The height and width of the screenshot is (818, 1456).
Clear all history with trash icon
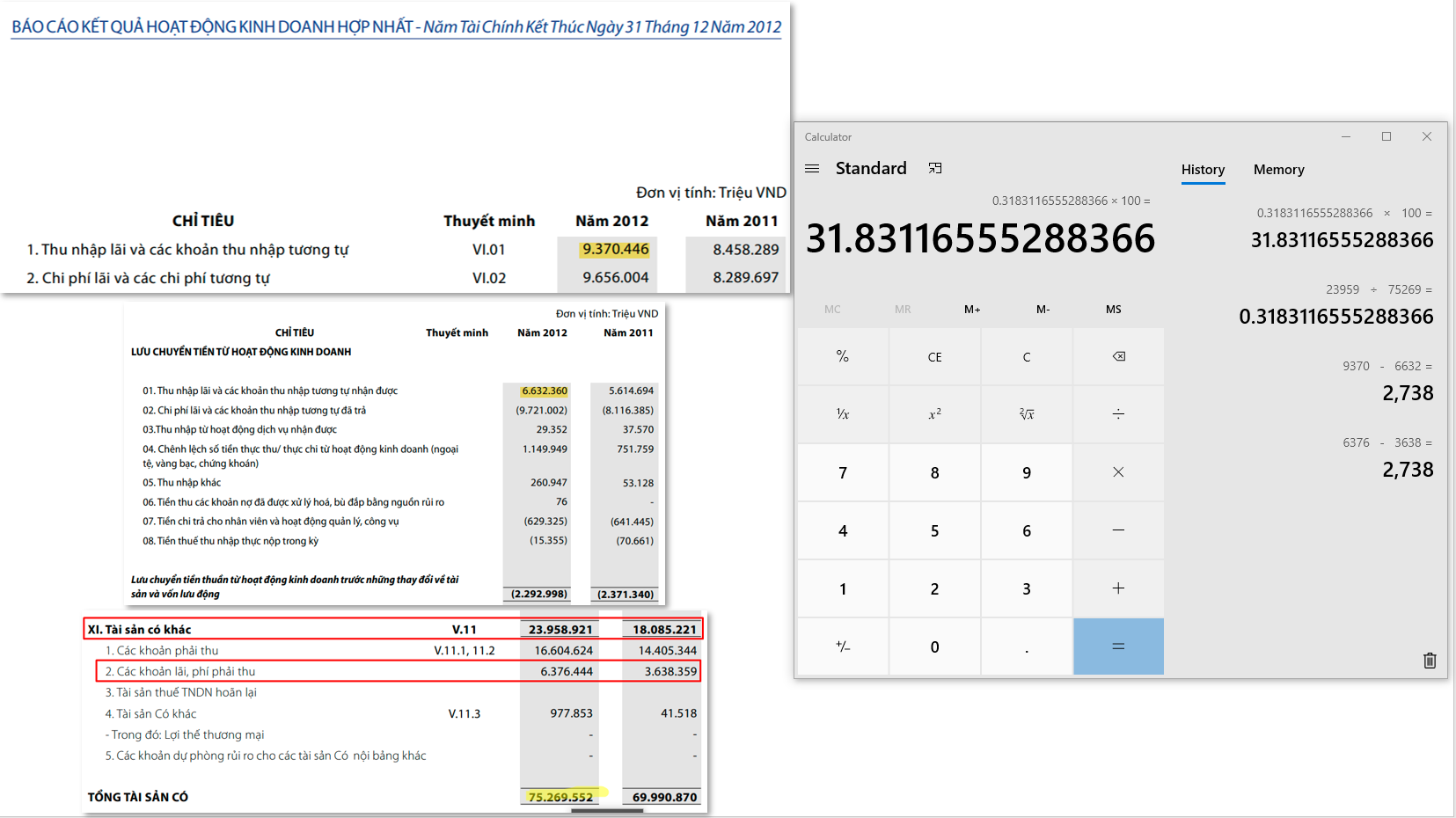(1429, 660)
